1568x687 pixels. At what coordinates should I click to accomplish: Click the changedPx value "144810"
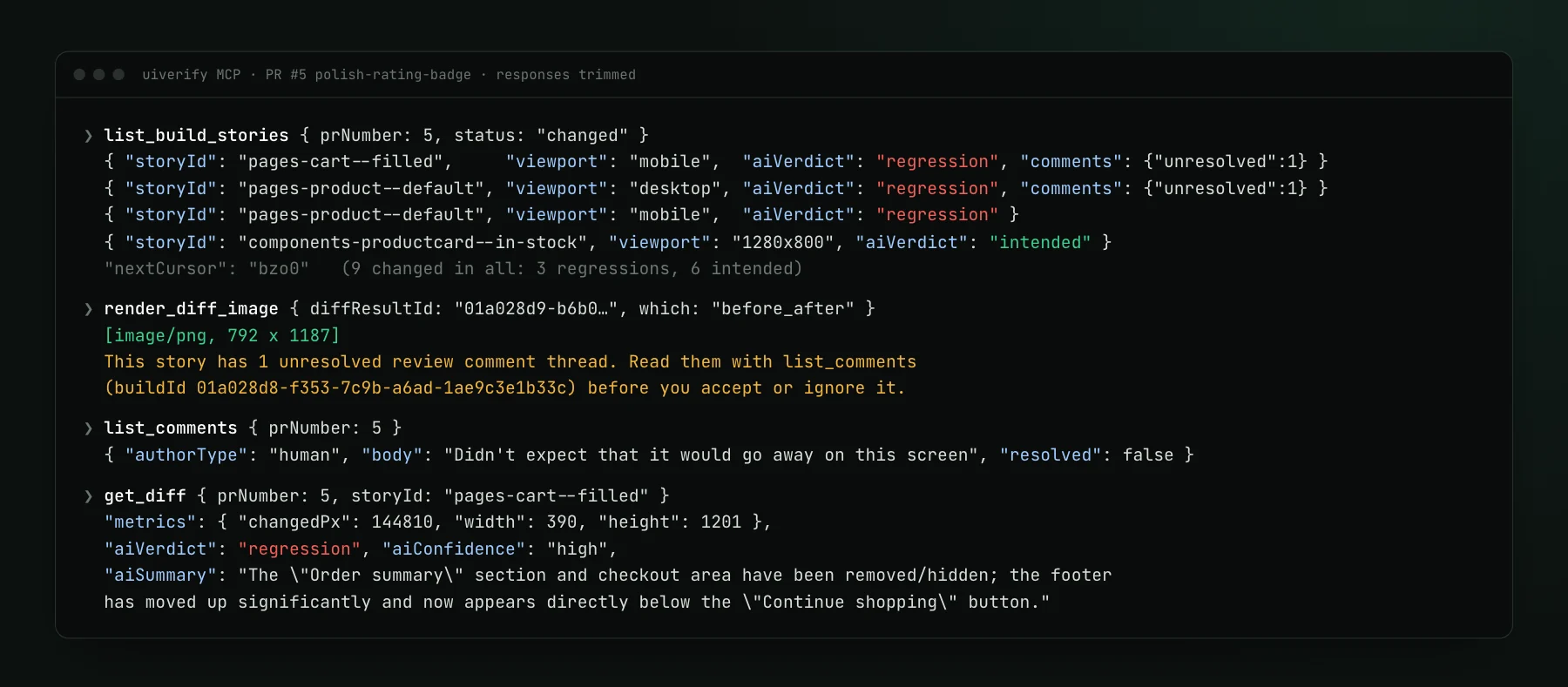pos(402,522)
